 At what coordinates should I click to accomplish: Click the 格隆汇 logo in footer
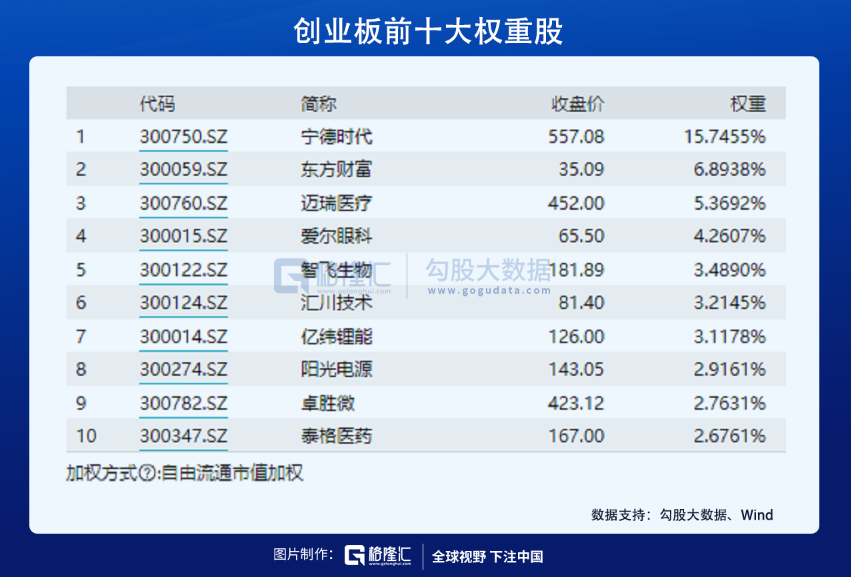click(x=378, y=555)
